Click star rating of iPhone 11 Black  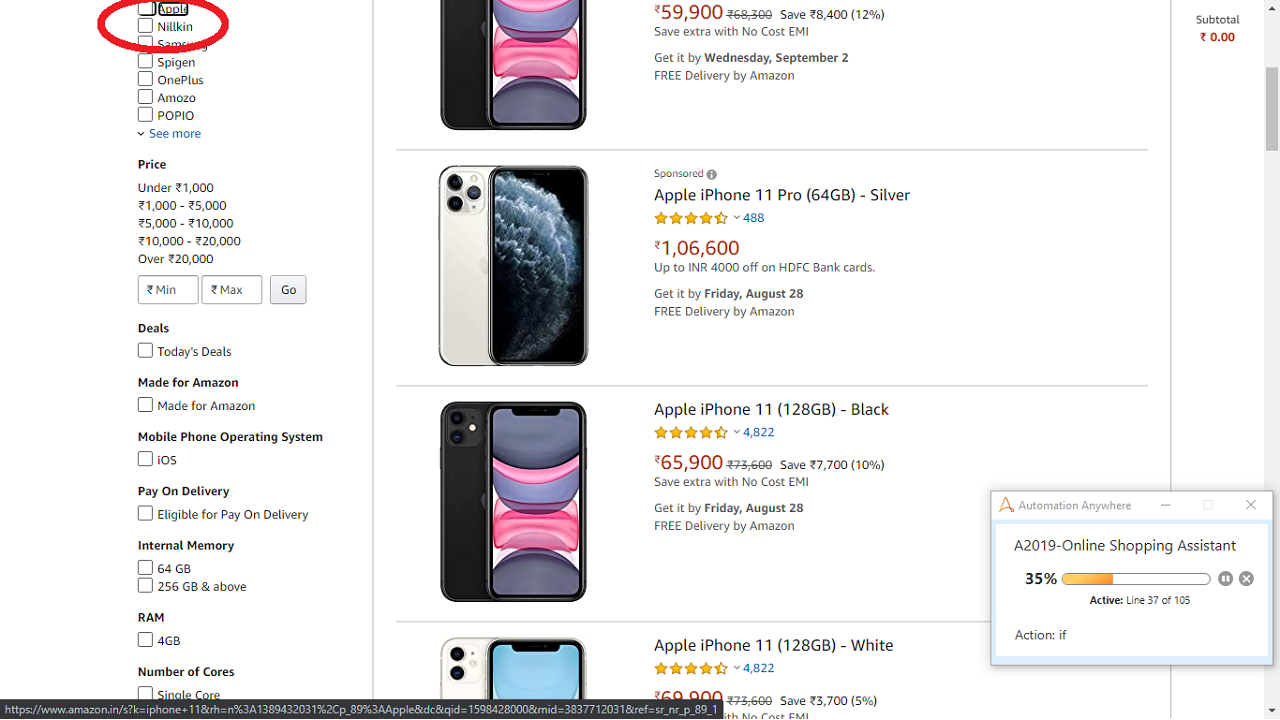[691, 432]
